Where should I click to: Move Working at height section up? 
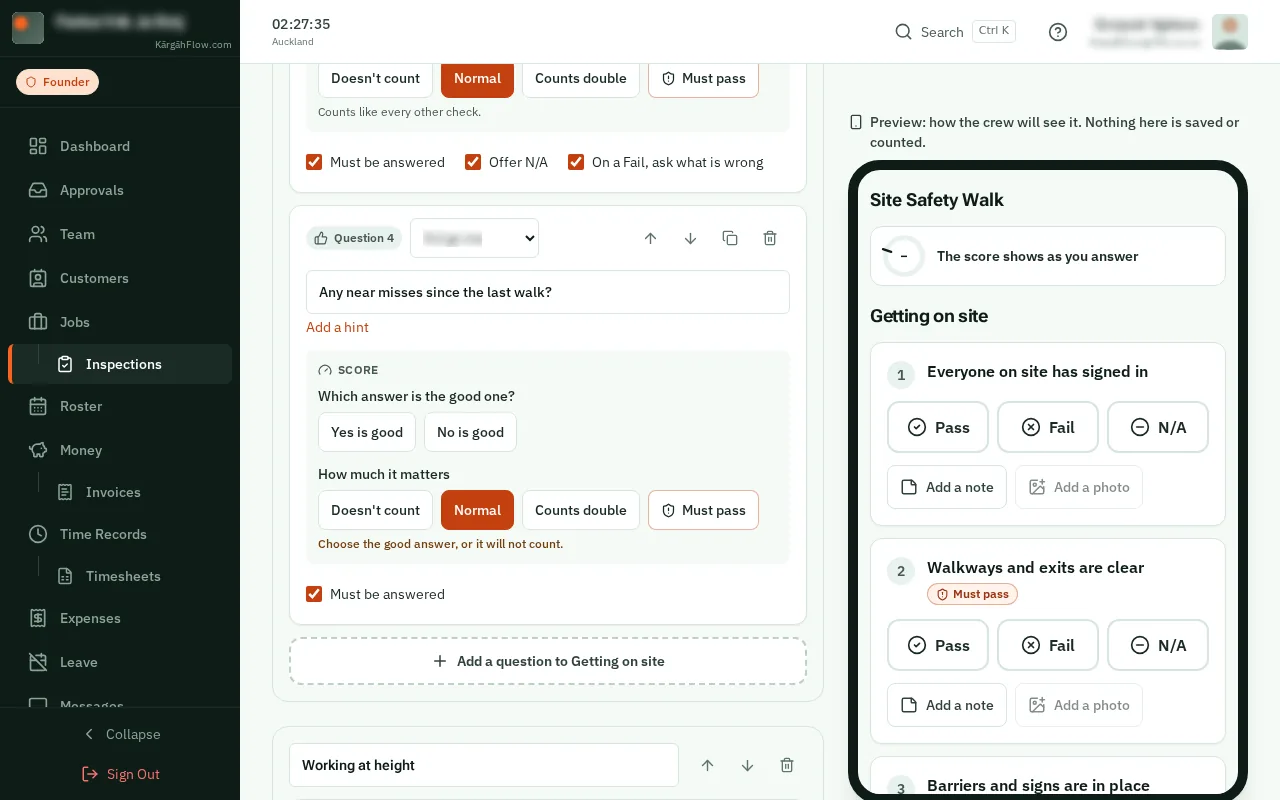coord(707,765)
